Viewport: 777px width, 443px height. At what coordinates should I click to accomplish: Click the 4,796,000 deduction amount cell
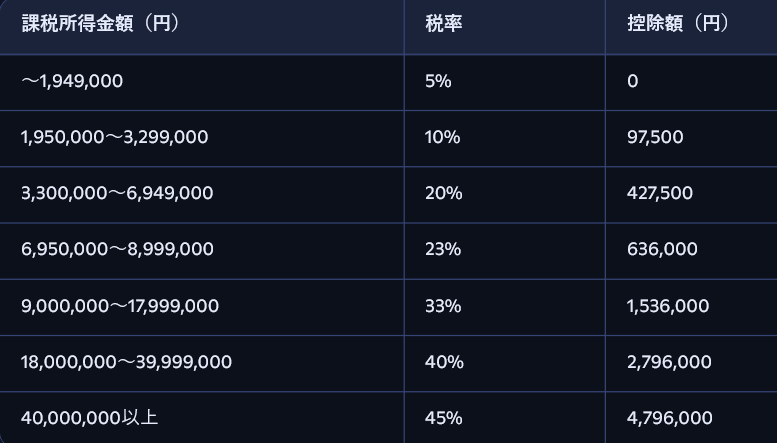point(670,418)
